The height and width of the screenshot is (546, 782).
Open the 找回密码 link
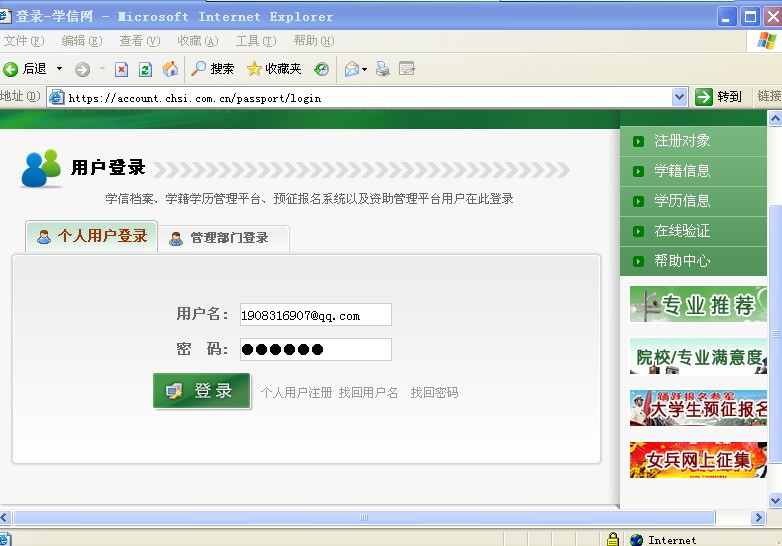(434, 393)
